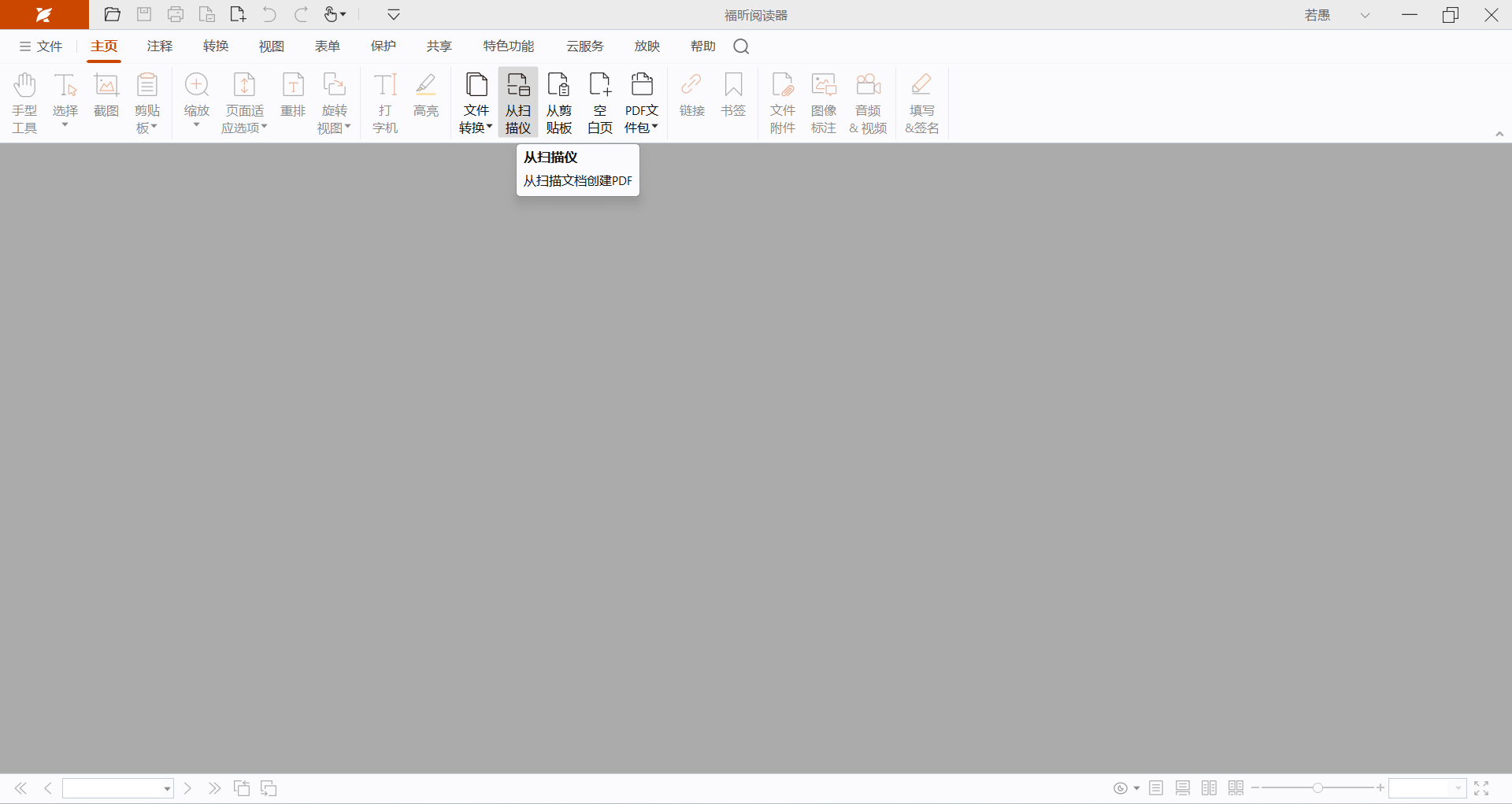This screenshot has height=804, width=1512.
Task: Switch to the 保护 protect tab
Action: tap(384, 46)
